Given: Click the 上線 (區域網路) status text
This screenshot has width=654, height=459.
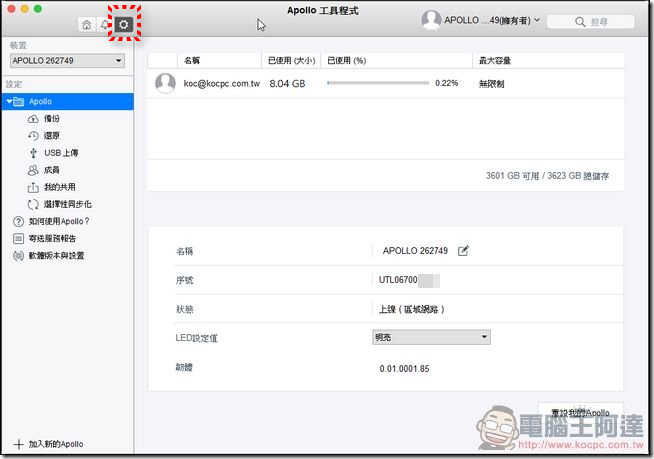Looking at the screenshot, I should point(411,309).
